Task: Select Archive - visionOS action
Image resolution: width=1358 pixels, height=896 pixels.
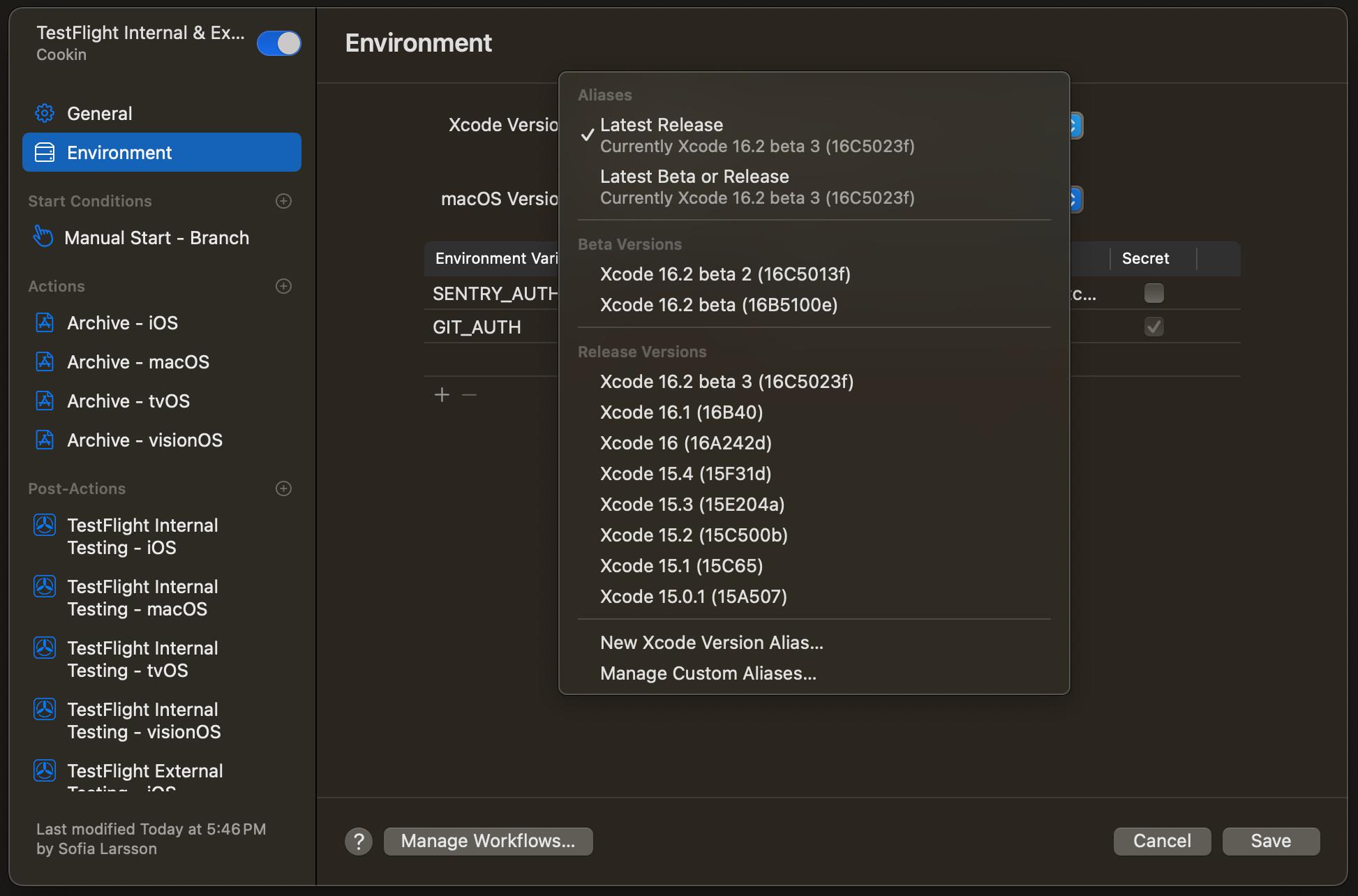Action: [x=162, y=440]
